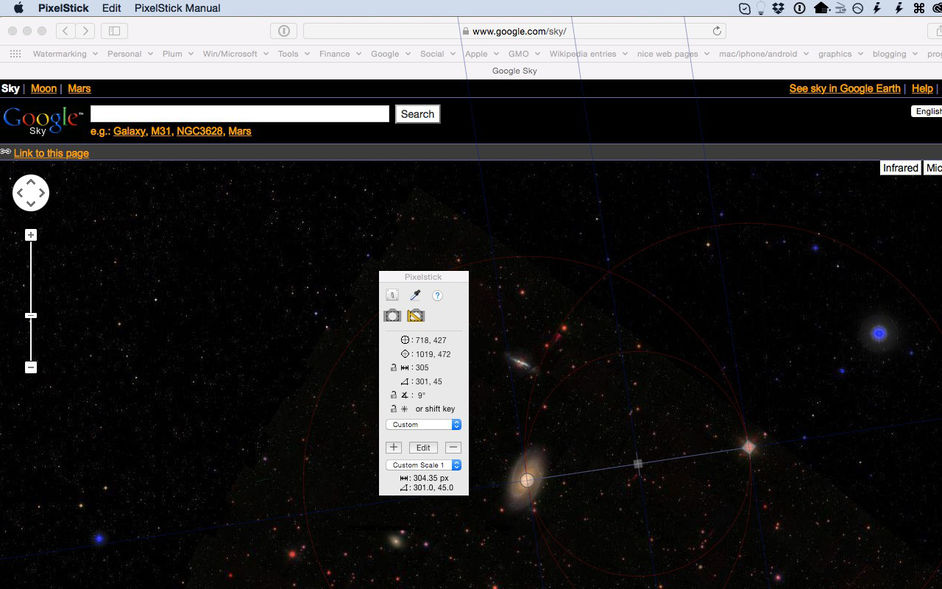Open the Custom Scale 1 dropdown
This screenshot has height=589, width=942.
pos(424,465)
